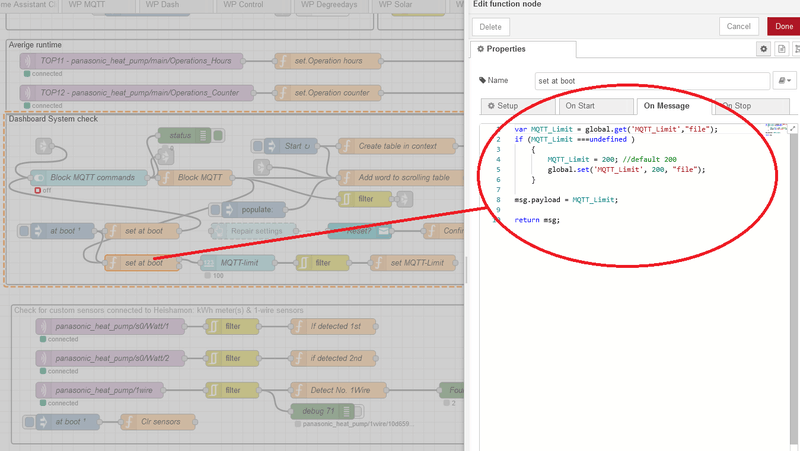Expand code editor to full screen
This screenshot has width=800, height=451.
[793, 129]
